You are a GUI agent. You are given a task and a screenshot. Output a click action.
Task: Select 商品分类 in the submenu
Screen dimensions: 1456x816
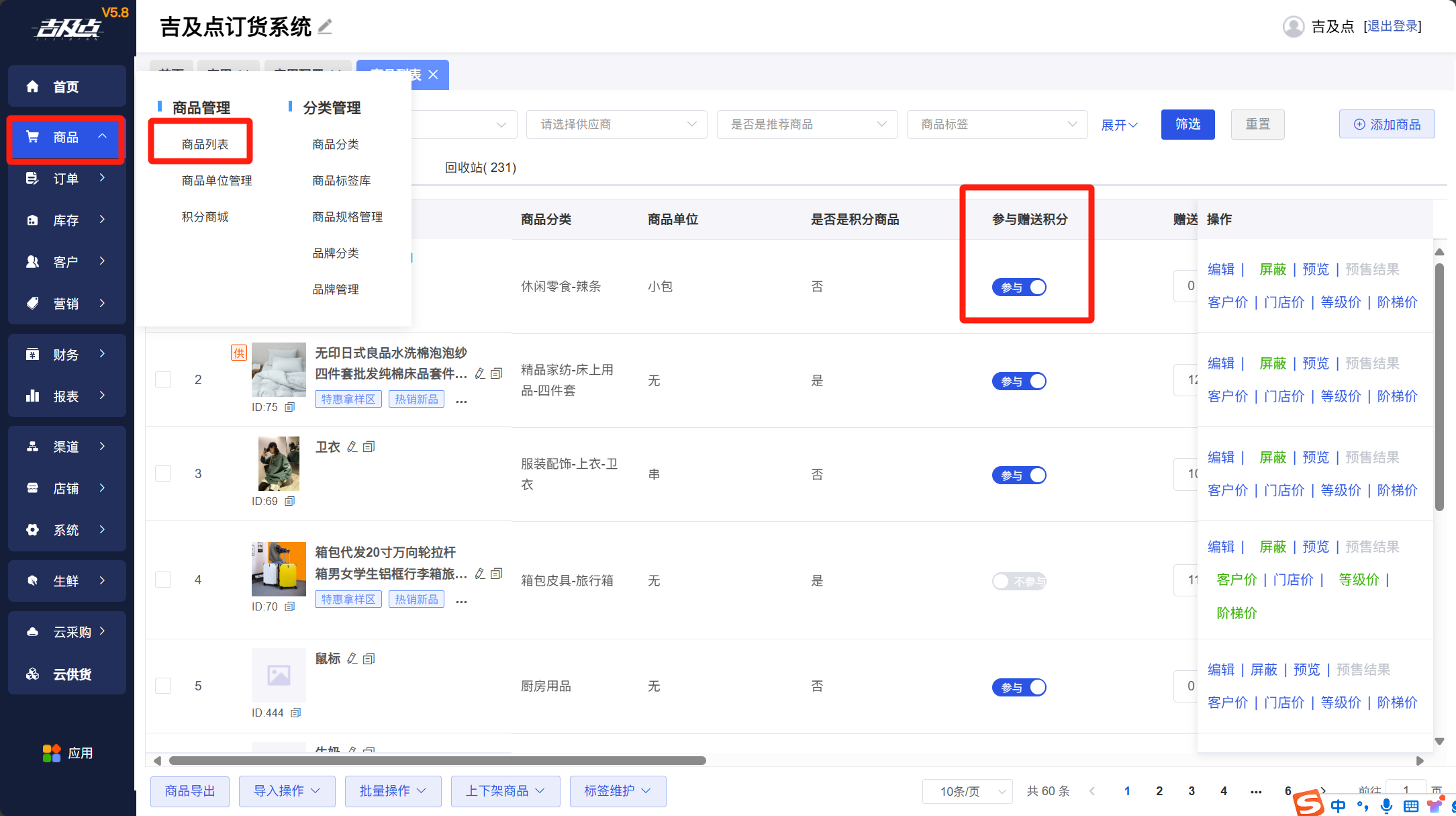335,144
